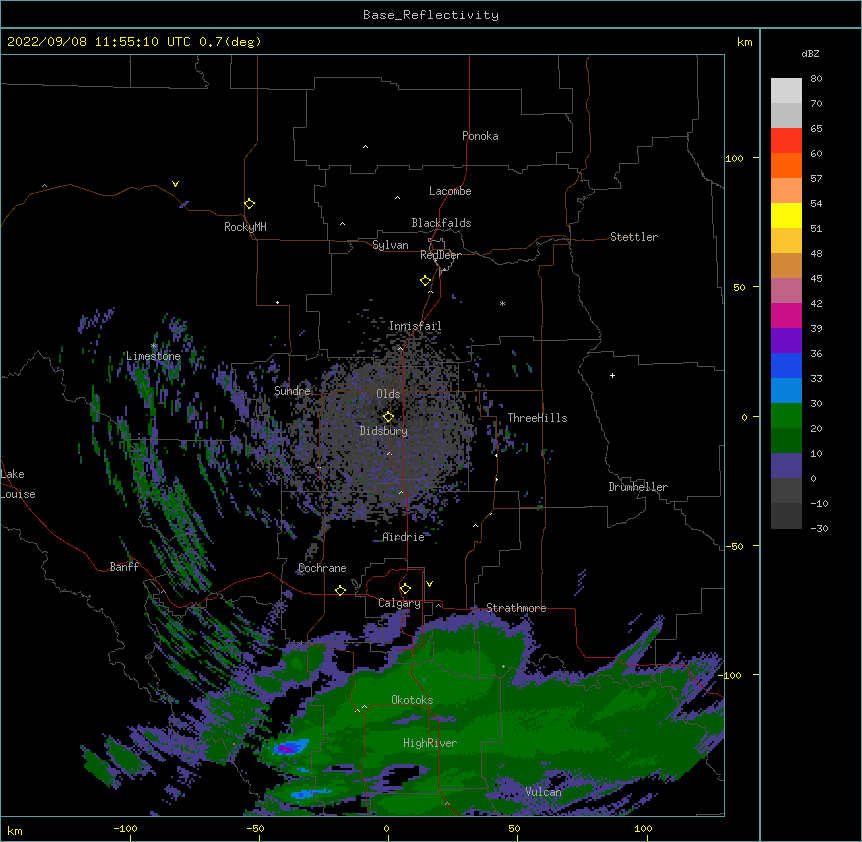This screenshot has height=842, width=862.
Task: Click the Stettler city label
Action: (634, 237)
